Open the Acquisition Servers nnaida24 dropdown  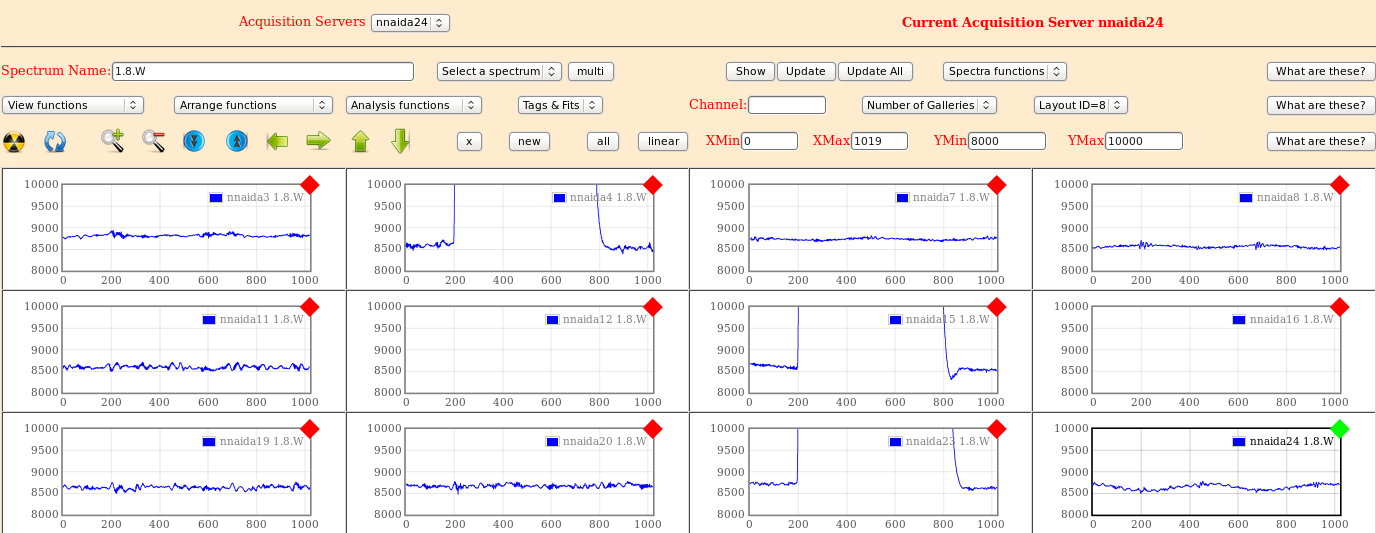point(410,22)
